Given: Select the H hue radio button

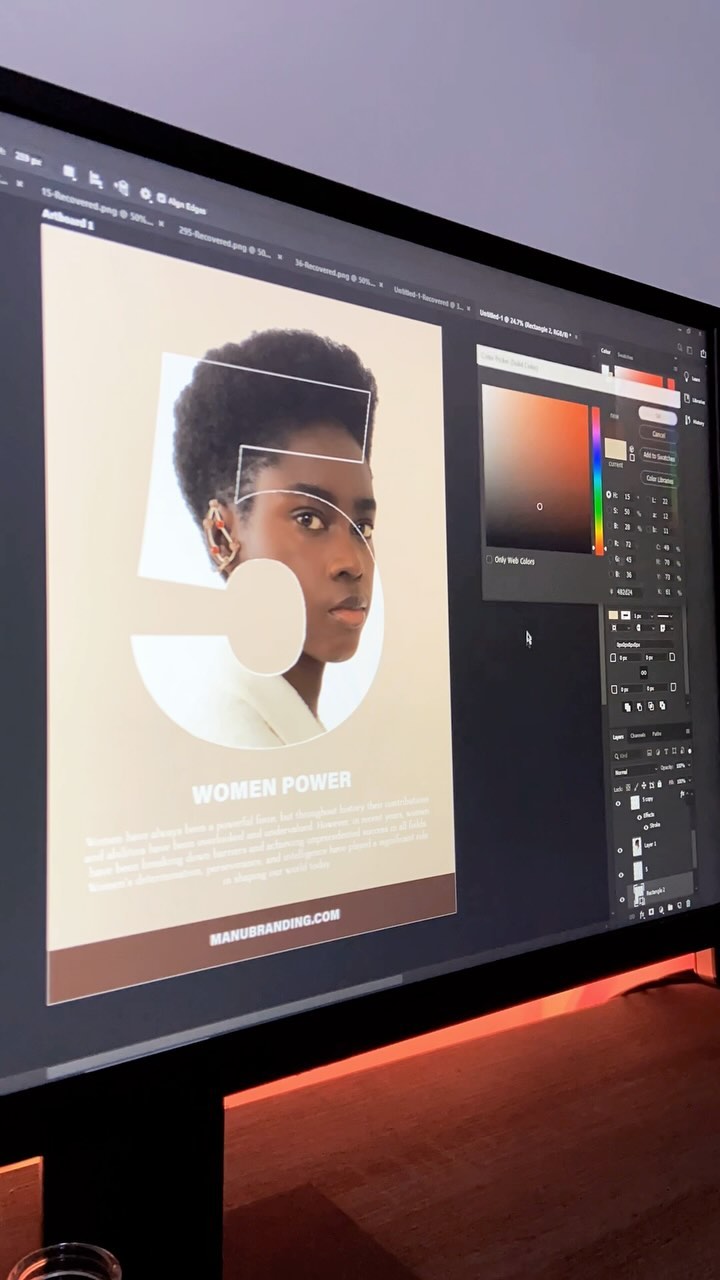Looking at the screenshot, I should (x=609, y=494).
